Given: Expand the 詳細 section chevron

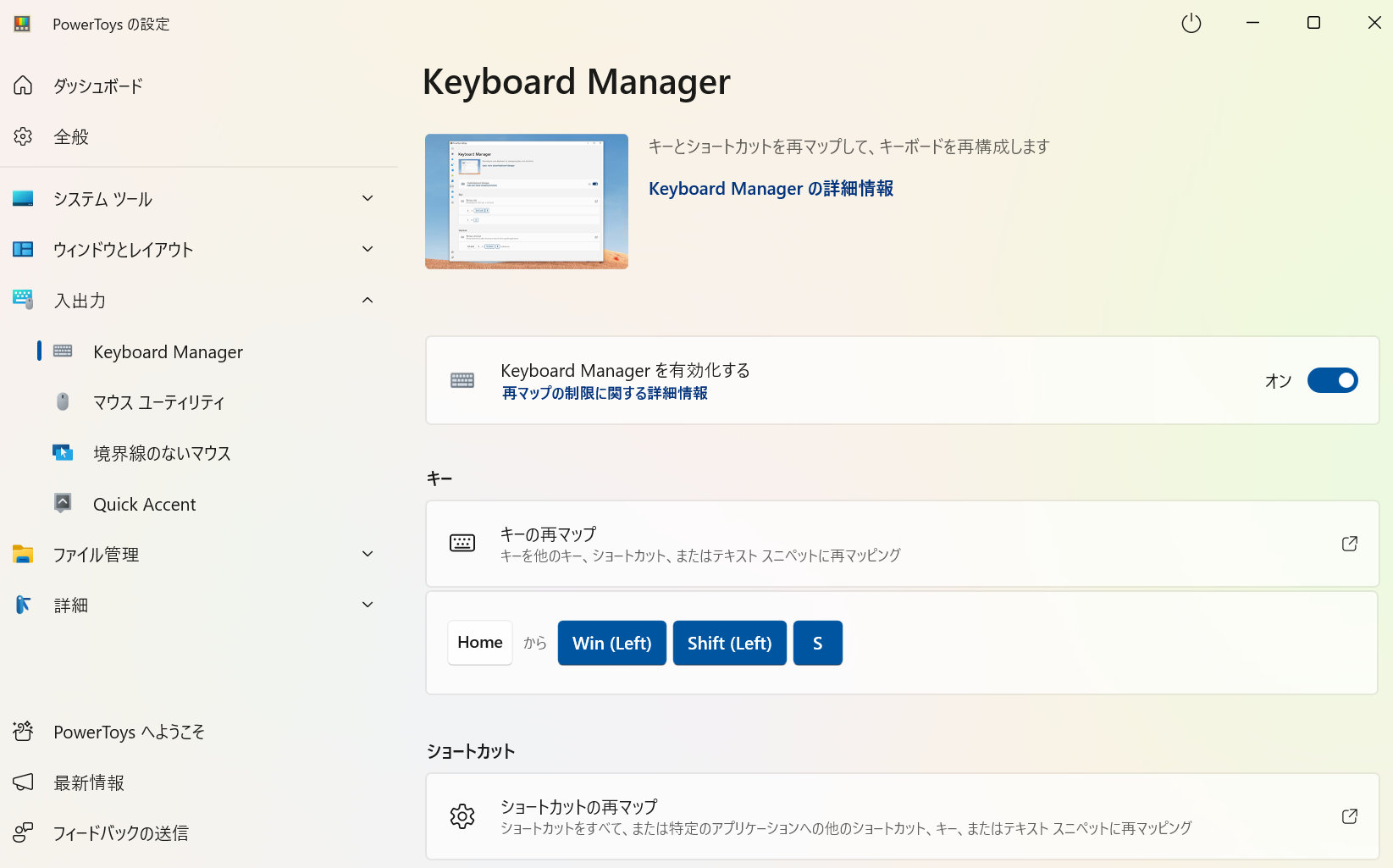Looking at the screenshot, I should (368, 605).
